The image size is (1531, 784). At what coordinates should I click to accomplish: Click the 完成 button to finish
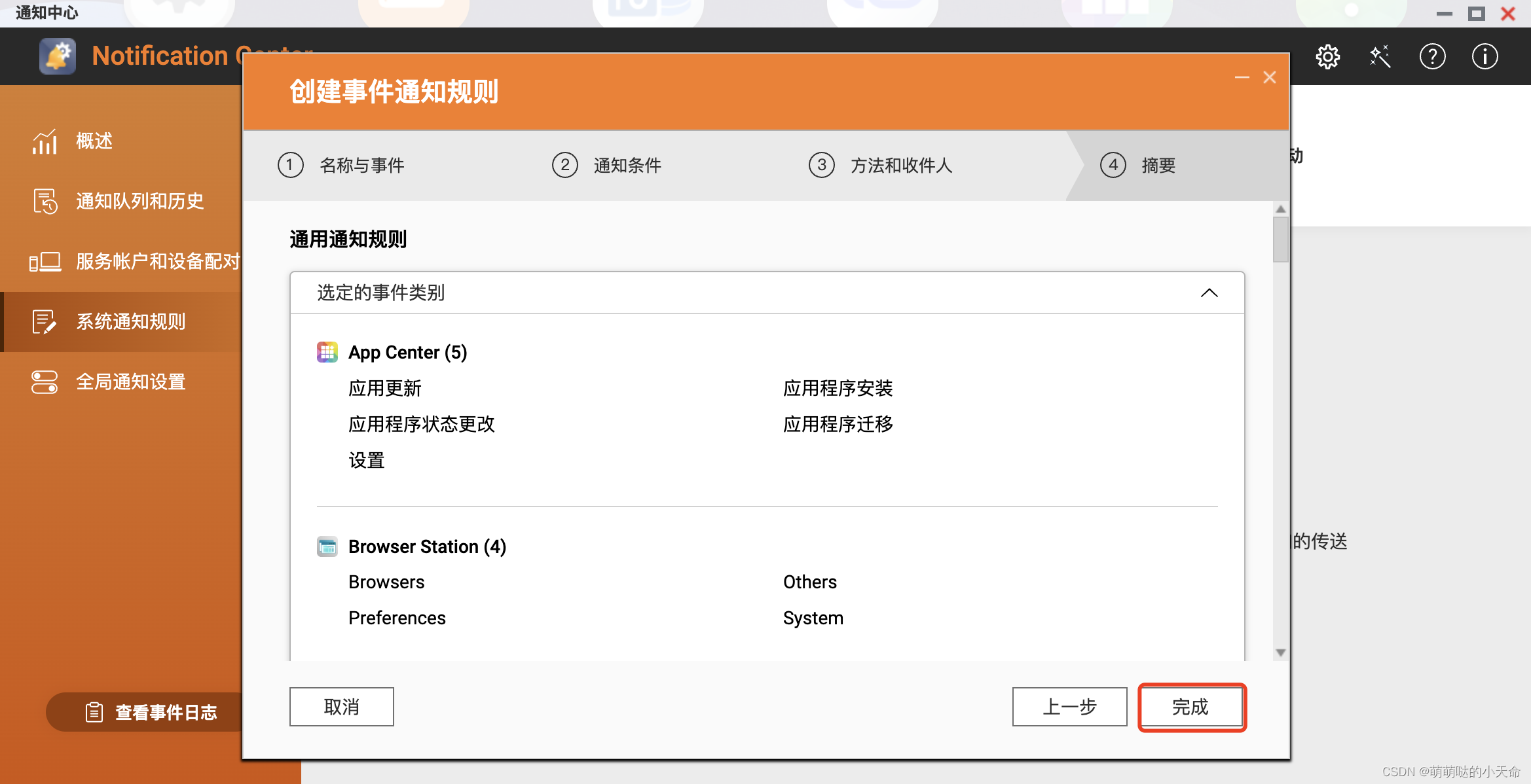[1191, 707]
